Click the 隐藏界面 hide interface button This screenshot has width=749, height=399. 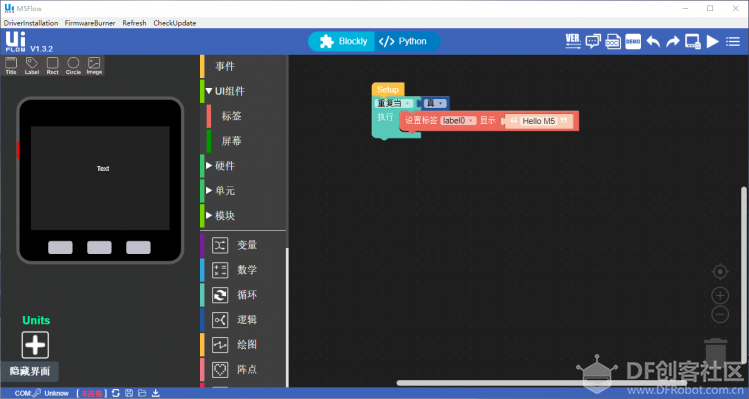pos(30,371)
